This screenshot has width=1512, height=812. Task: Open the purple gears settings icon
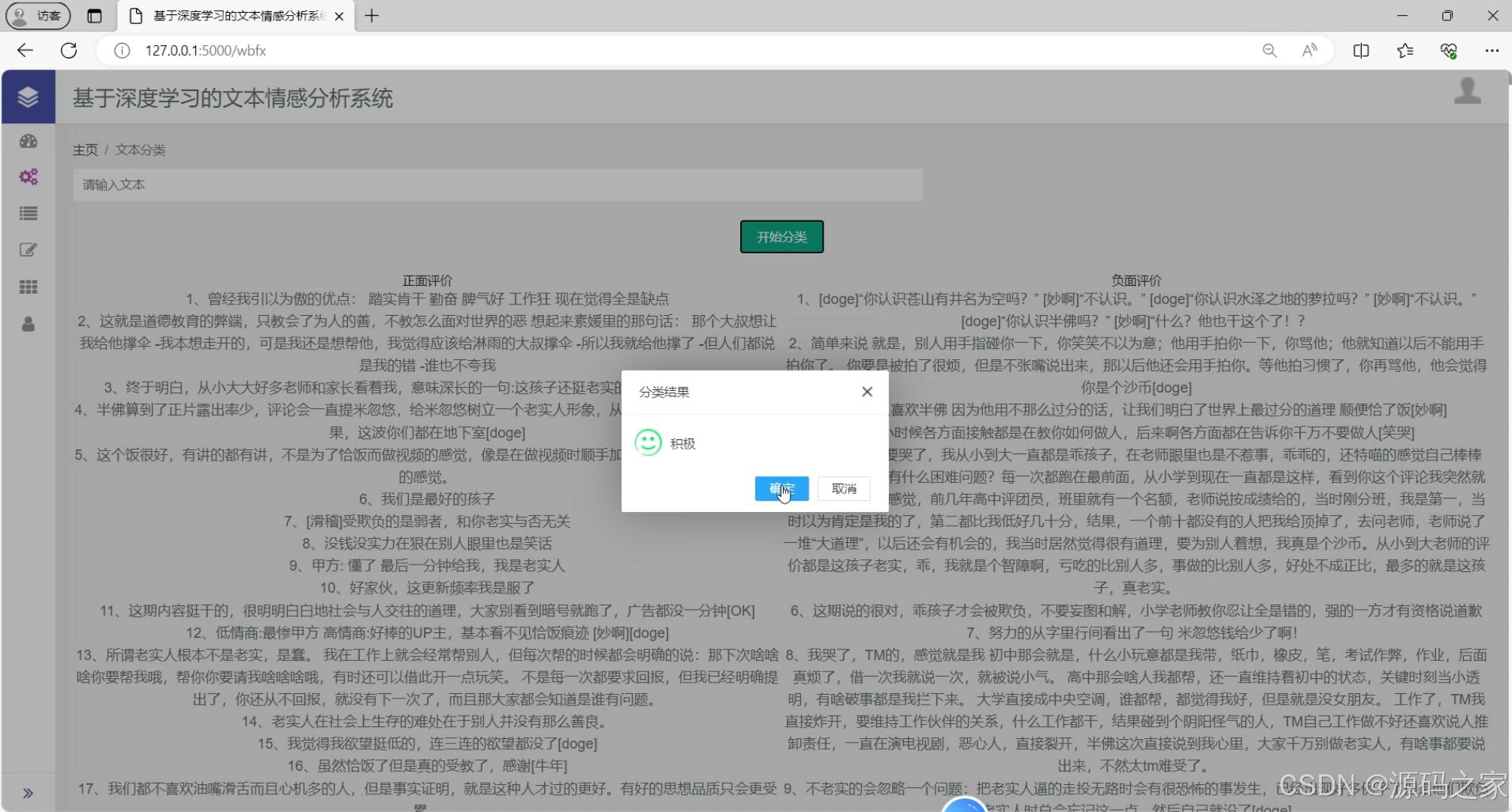coord(28,177)
